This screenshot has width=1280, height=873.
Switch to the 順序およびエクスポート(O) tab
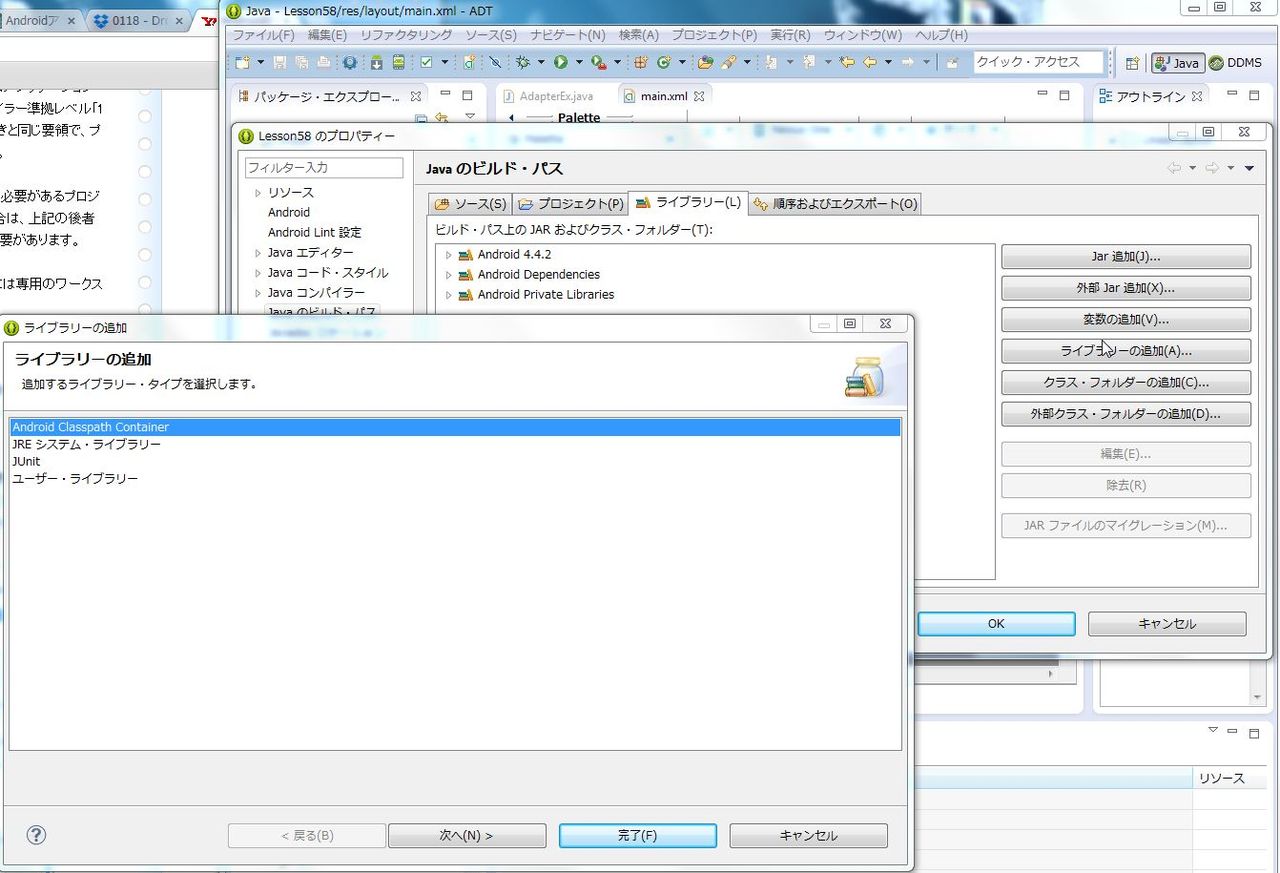[x=835, y=204]
